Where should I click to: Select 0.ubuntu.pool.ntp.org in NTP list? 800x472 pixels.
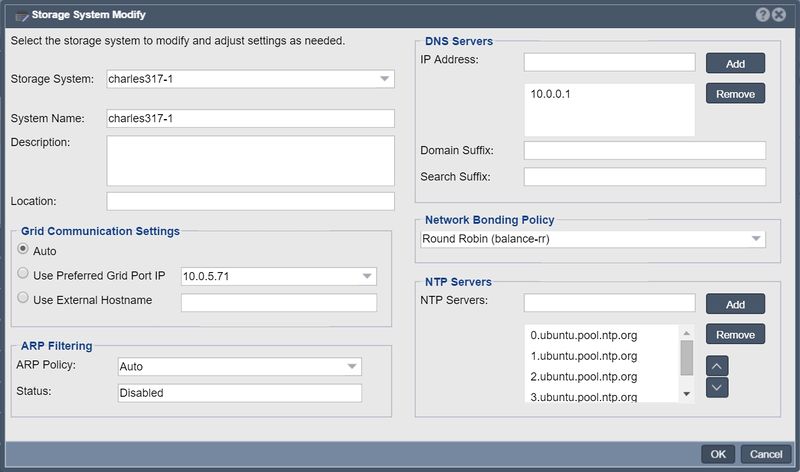point(584,335)
